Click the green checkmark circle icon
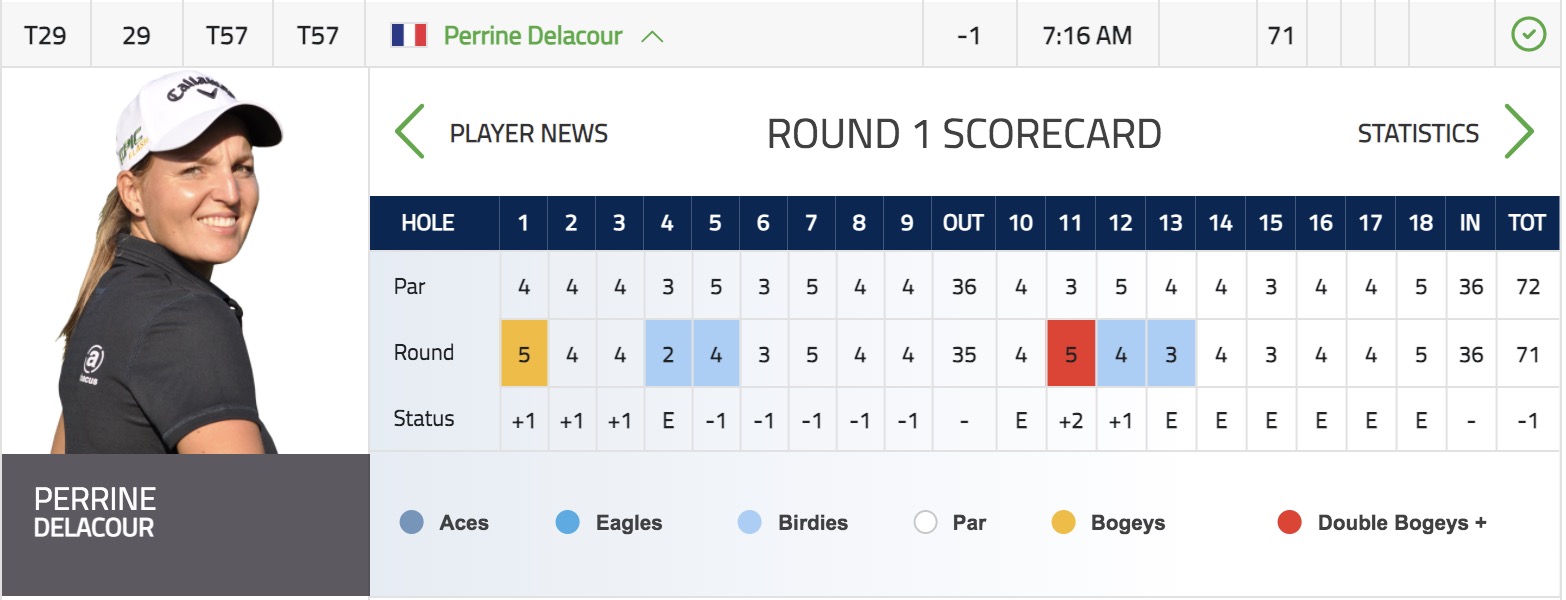Viewport: 1566px width, 600px height. click(1528, 36)
